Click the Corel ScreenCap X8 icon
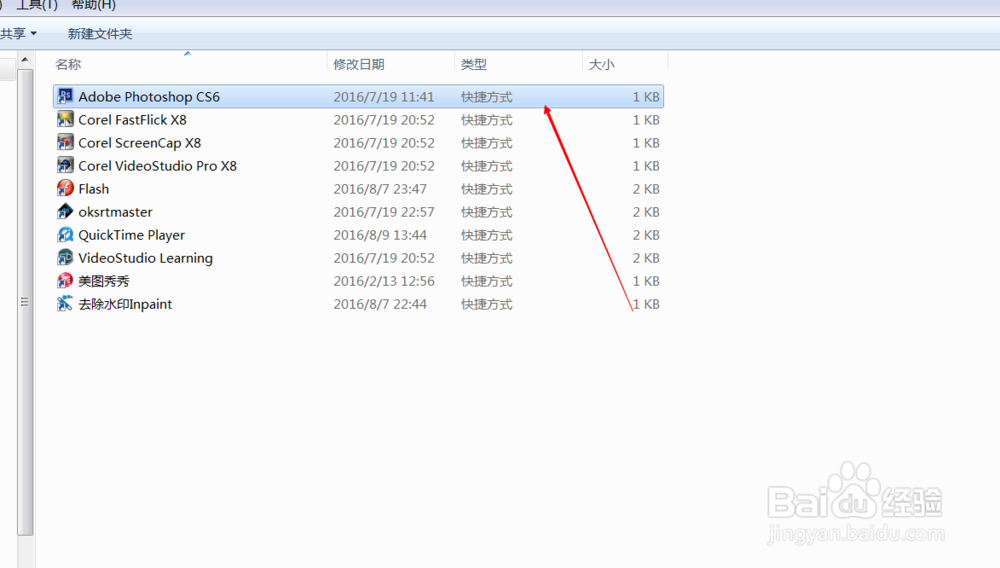 [x=65, y=142]
